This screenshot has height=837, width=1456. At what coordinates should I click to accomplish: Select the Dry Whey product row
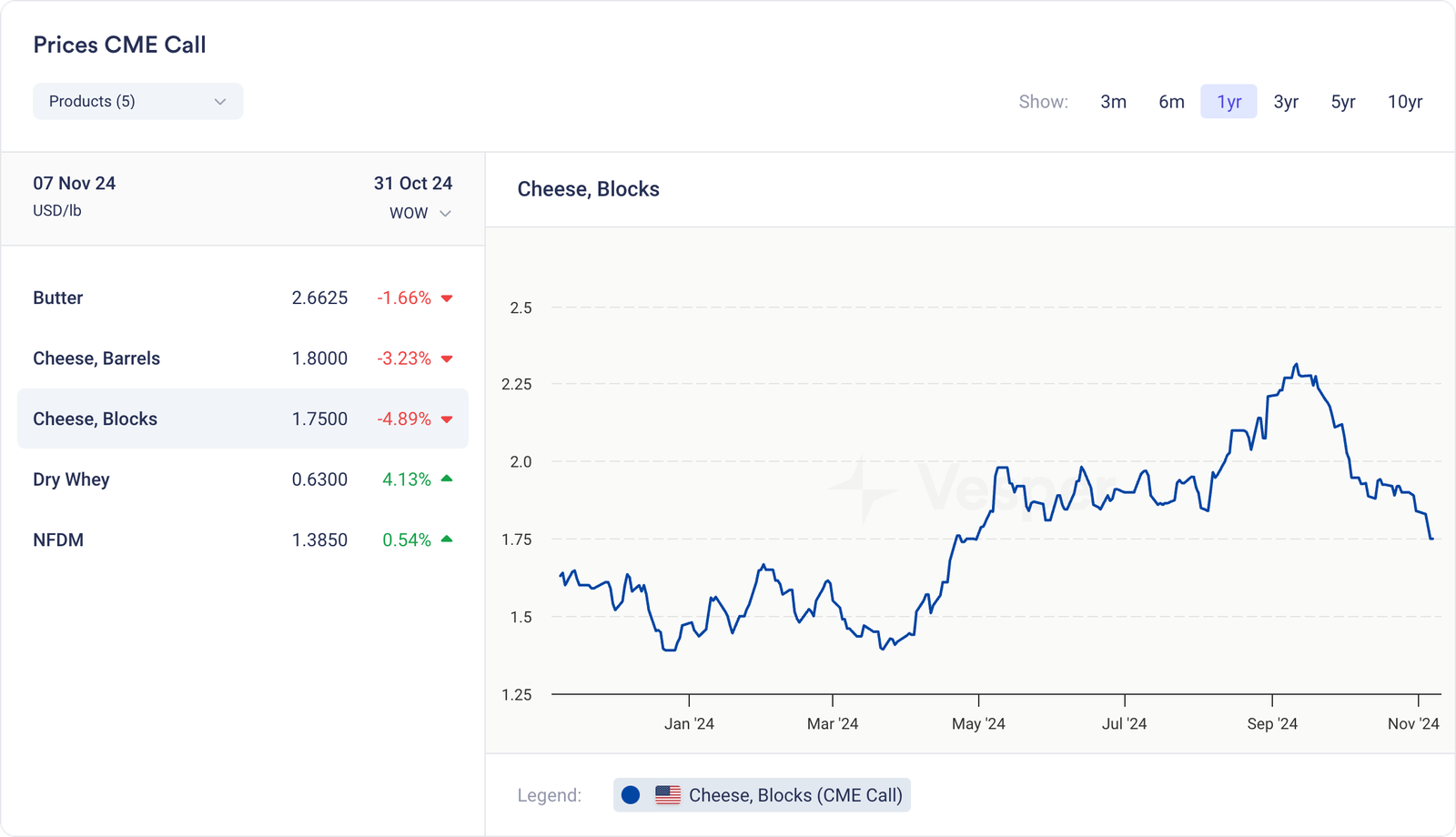pos(242,479)
